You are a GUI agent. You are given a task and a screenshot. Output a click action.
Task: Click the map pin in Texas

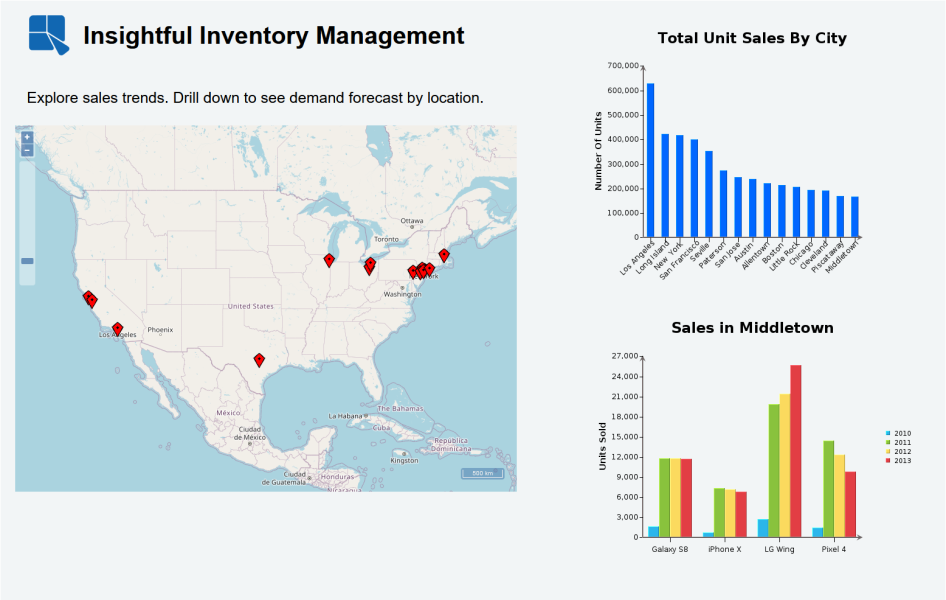[258, 357]
